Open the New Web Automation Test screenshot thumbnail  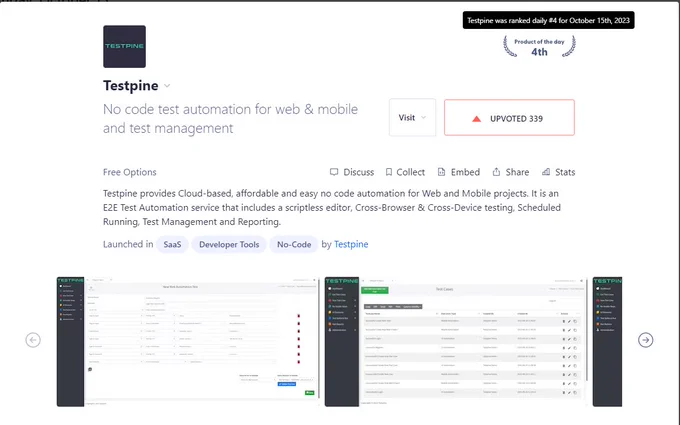pos(188,342)
